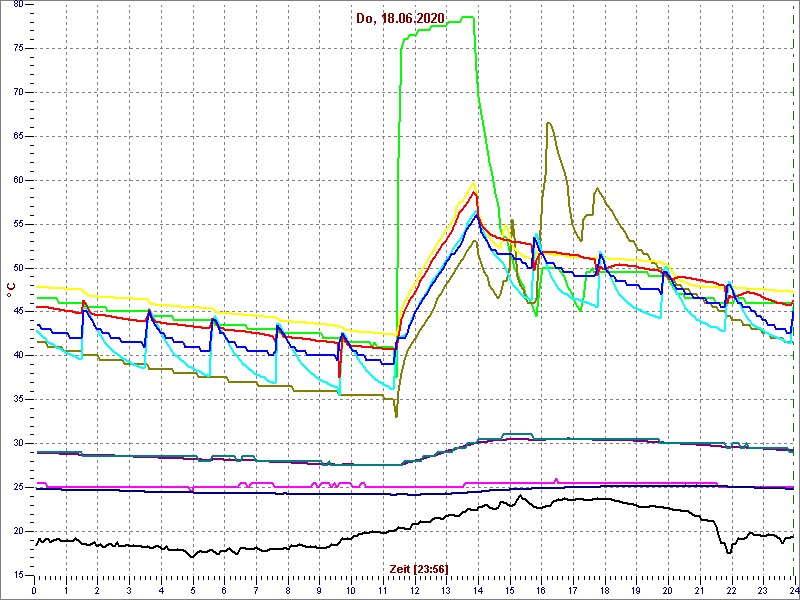Click hour 24 at the time axis end
This screenshot has height=600, width=800.
(x=793, y=590)
